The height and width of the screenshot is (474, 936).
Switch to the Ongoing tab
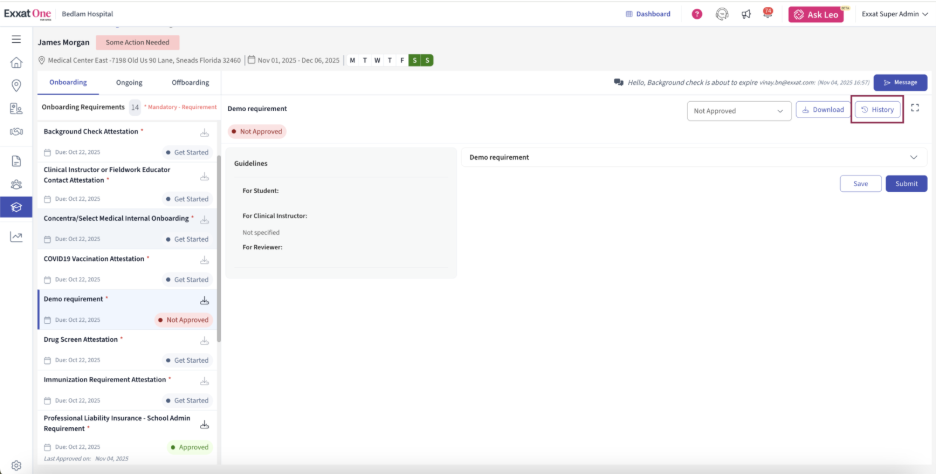pos(129,83)
